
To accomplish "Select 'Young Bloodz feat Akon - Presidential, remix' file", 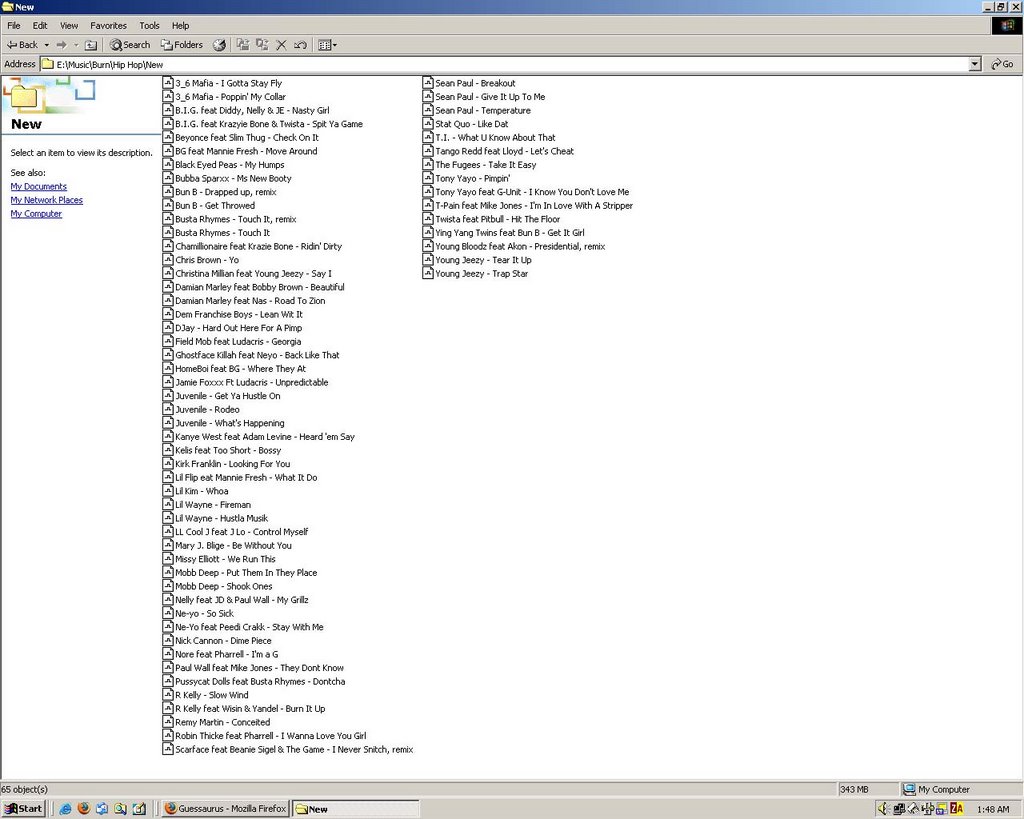I will click(520, 246).
